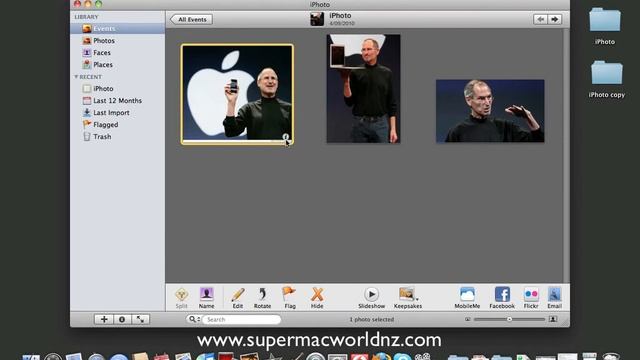Enter full screen mode button
The image size is (640, 360).
(140, 320)
